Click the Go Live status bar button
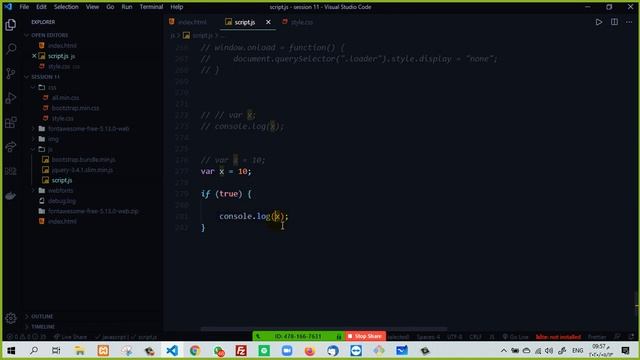 pos(515,337)
